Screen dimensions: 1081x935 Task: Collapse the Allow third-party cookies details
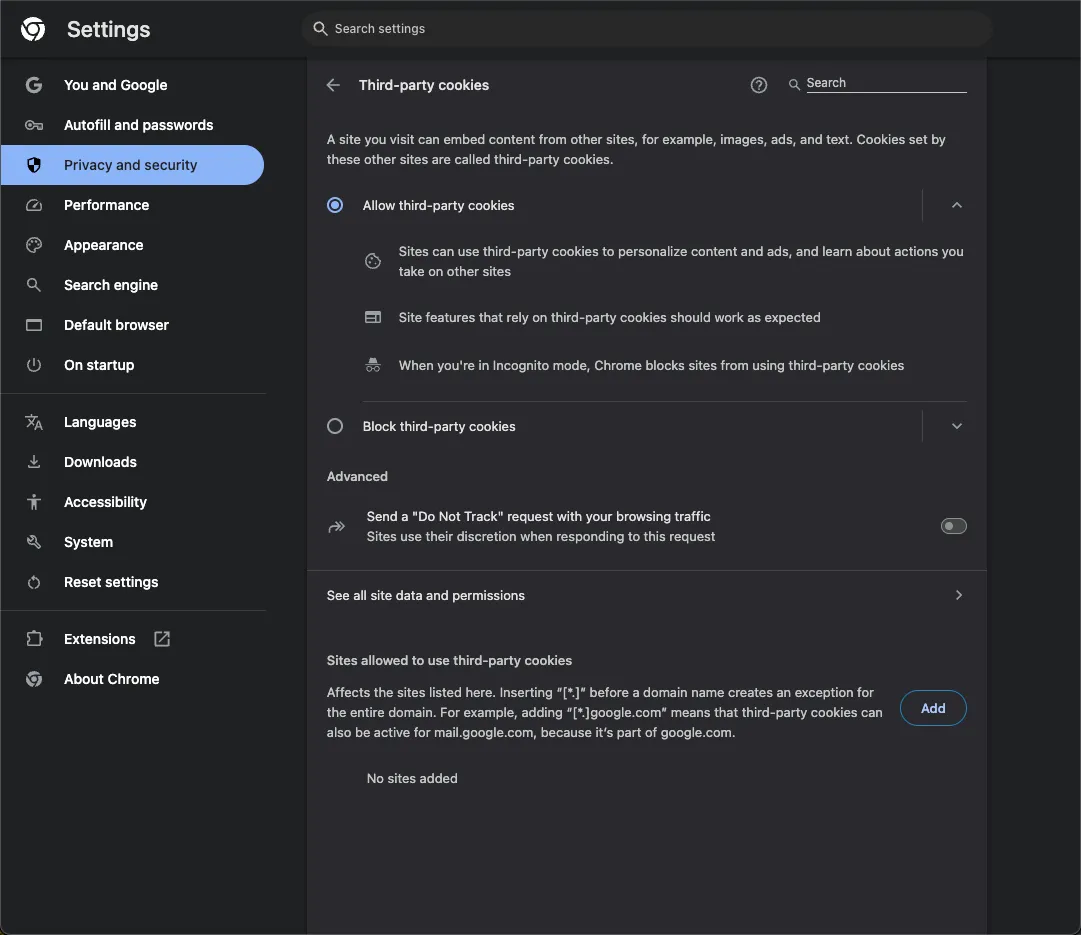pos(956,205)
